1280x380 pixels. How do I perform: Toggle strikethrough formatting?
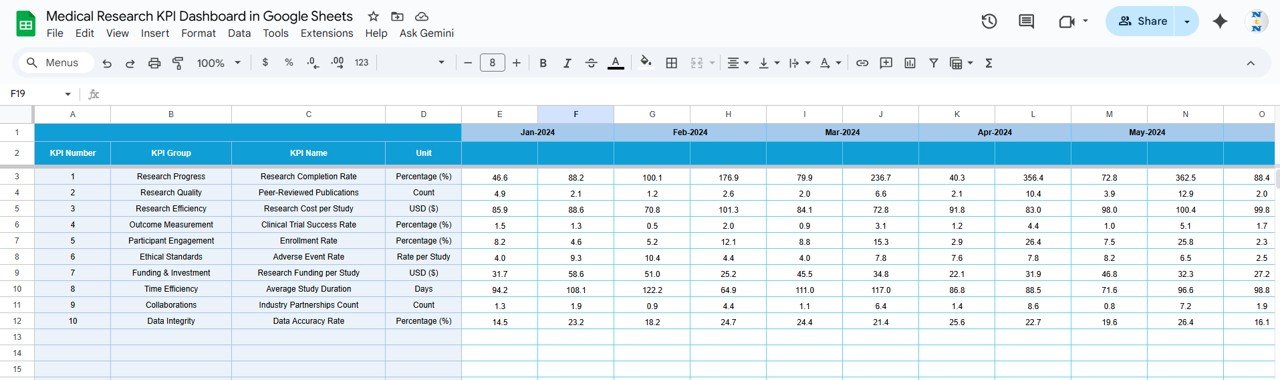pos(591,63)
